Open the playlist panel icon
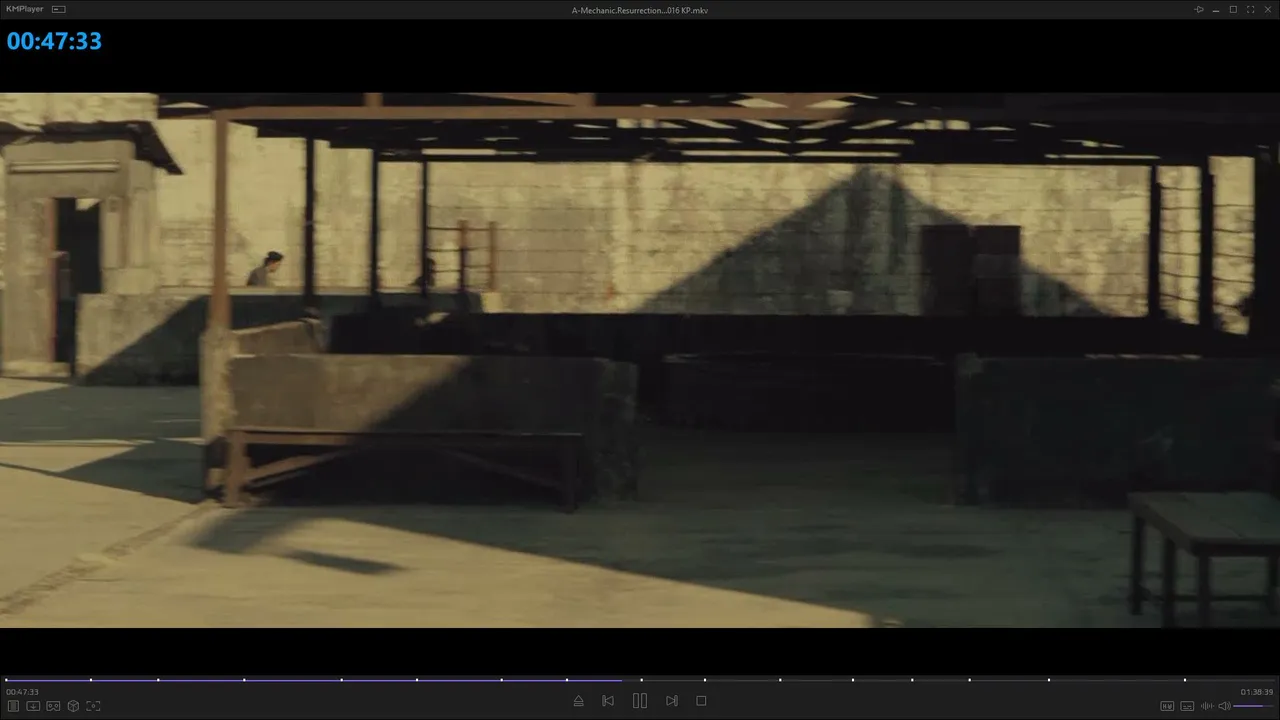This screenshot has width=1280, height=720. click(x=14, y=706)
